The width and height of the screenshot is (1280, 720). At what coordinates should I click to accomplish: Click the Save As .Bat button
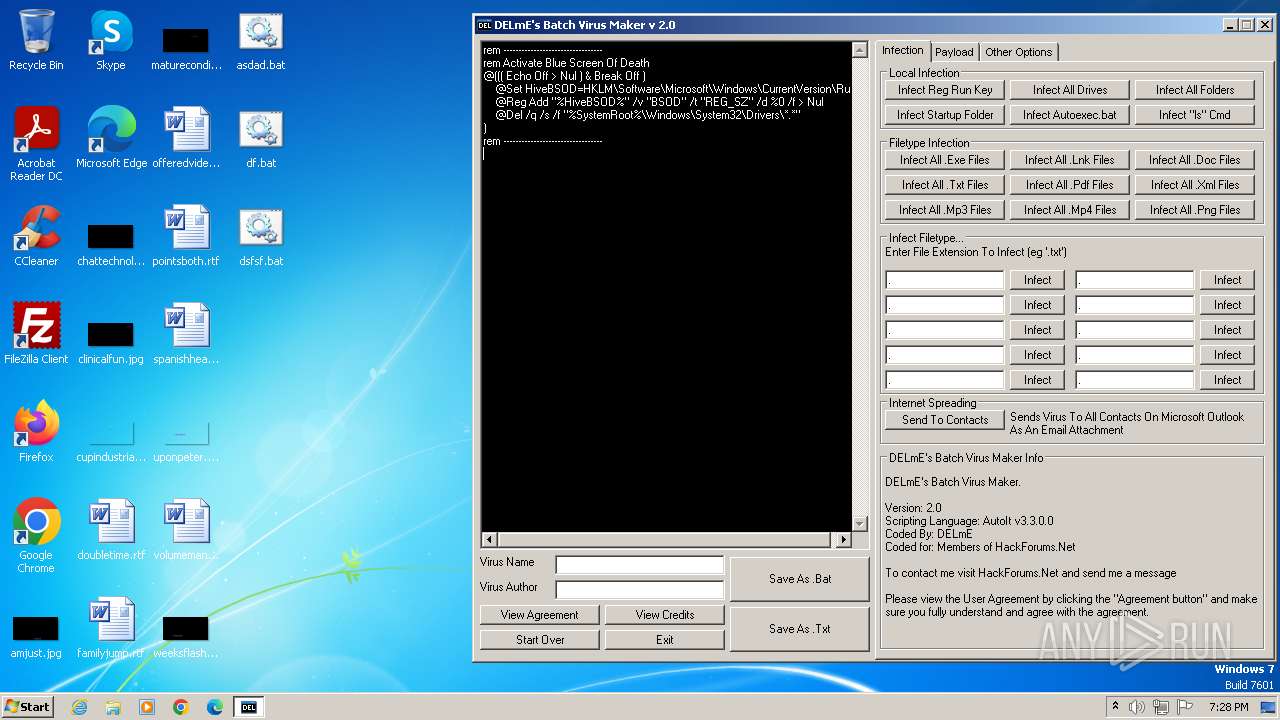pos(800,579)
